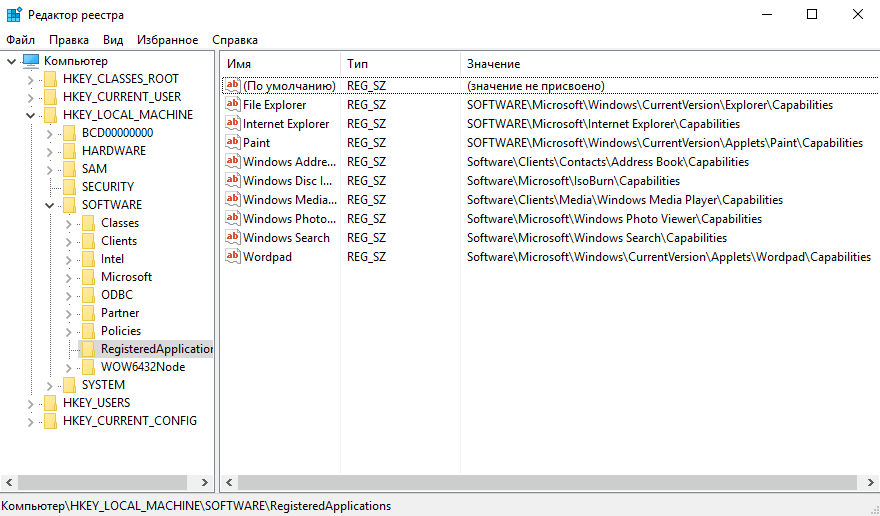Click the Clients folder icon
Image resolution: width=880 pixels, height=516 pixels.
(x=89, y=241)
